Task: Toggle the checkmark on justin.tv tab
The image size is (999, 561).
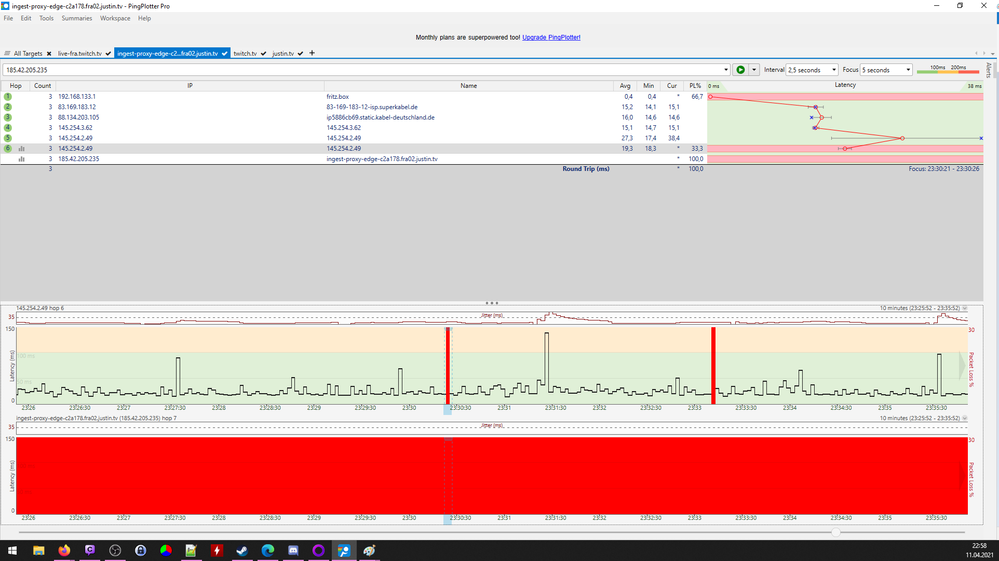Action: point(300,53)
